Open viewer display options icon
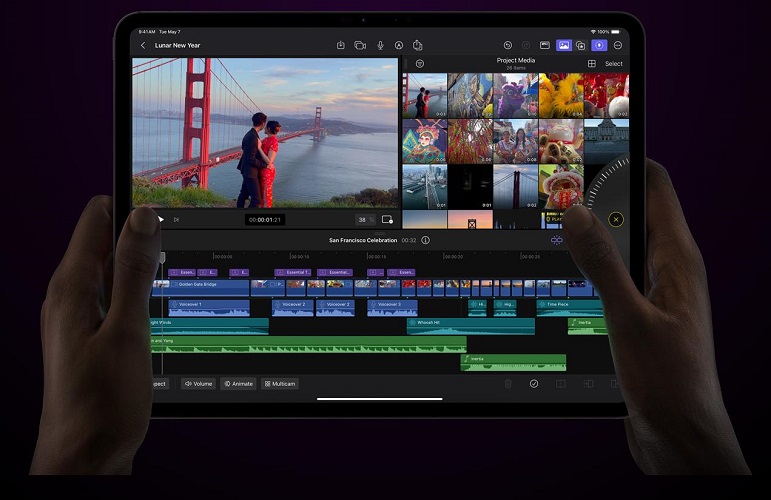771x500 pixels. [x=387, y=220]
